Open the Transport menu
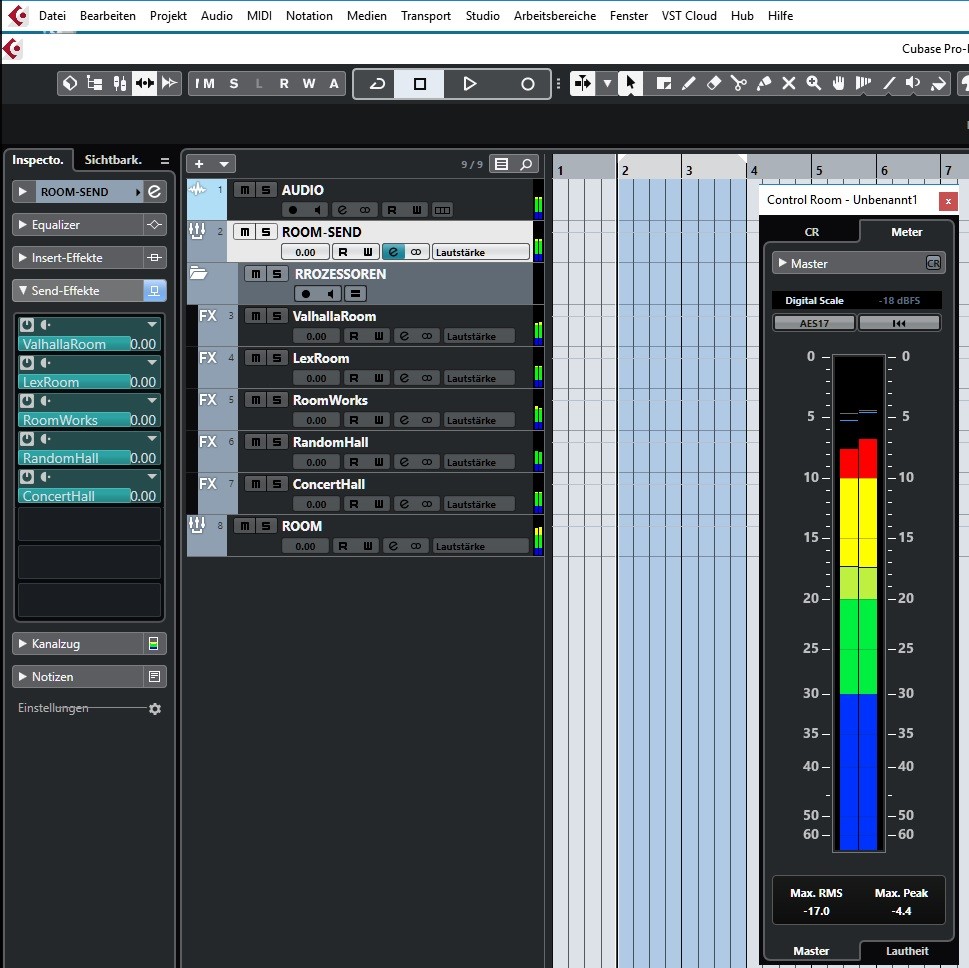The height and width of the screenshot is (968, 969). pos(426,16)
